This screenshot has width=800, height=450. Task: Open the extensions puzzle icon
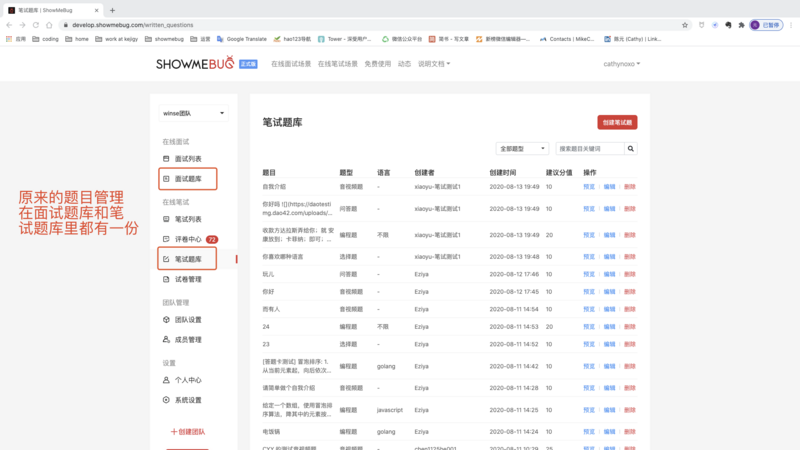tap(741, 25)
